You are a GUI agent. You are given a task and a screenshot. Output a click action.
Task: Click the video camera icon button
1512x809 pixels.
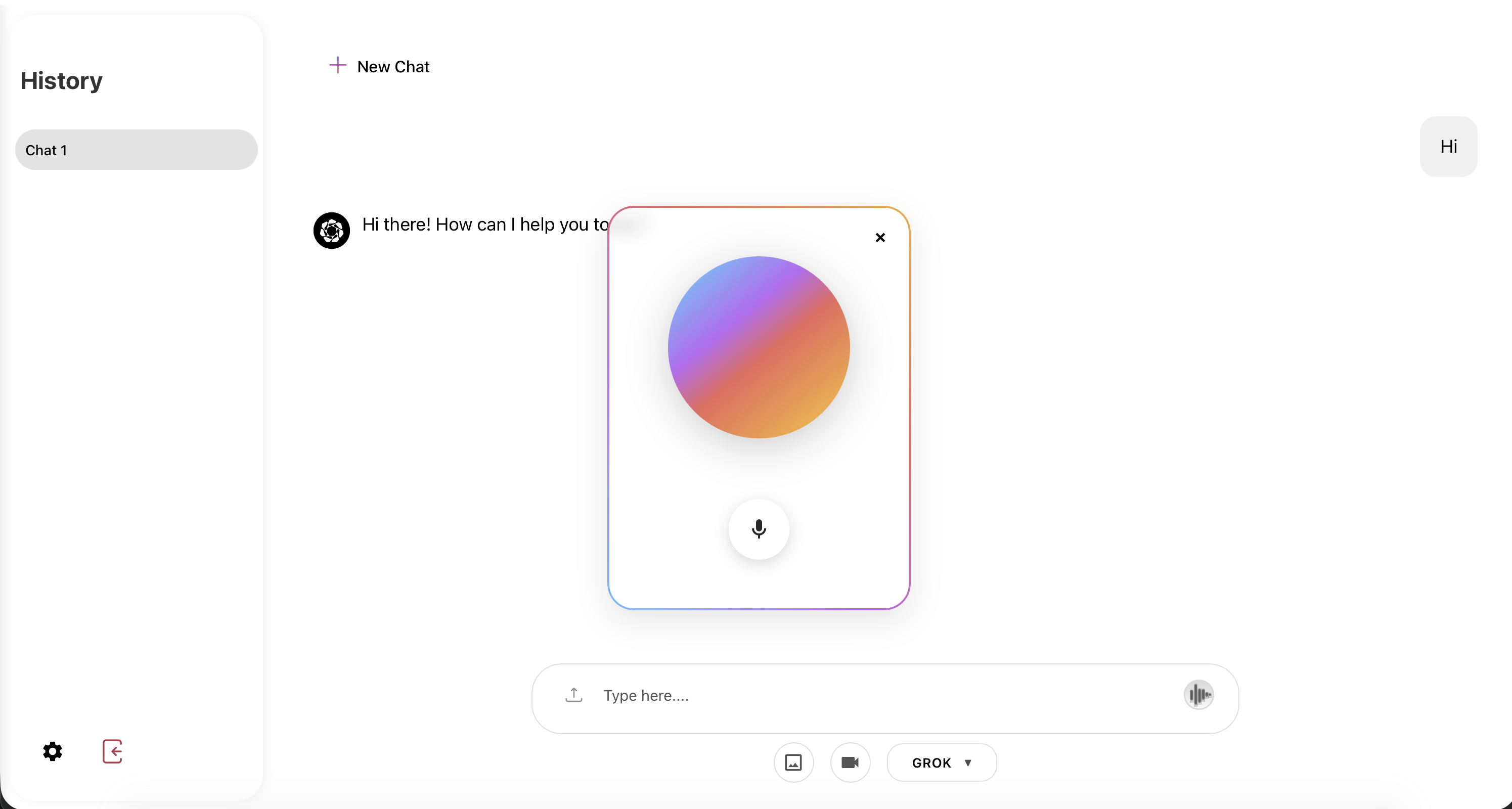pyautogui.click(x=850, y=762)
